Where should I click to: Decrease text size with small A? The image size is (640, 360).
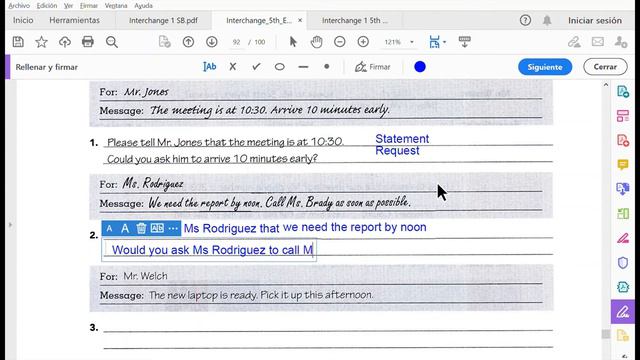point(109,229)
